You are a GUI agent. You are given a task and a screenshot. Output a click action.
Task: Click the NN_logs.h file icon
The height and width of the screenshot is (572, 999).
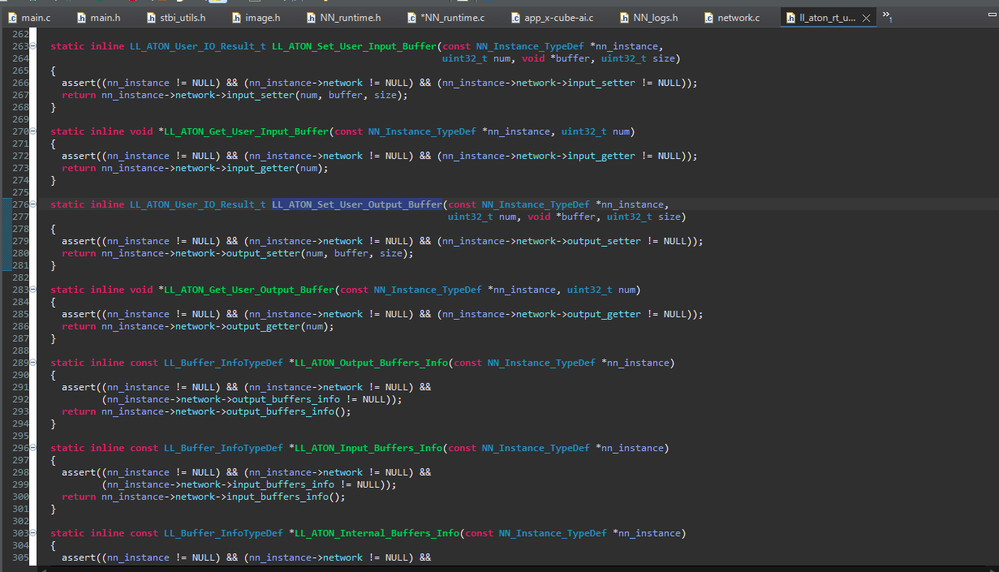pyautogui.click(x=624, y=18)
